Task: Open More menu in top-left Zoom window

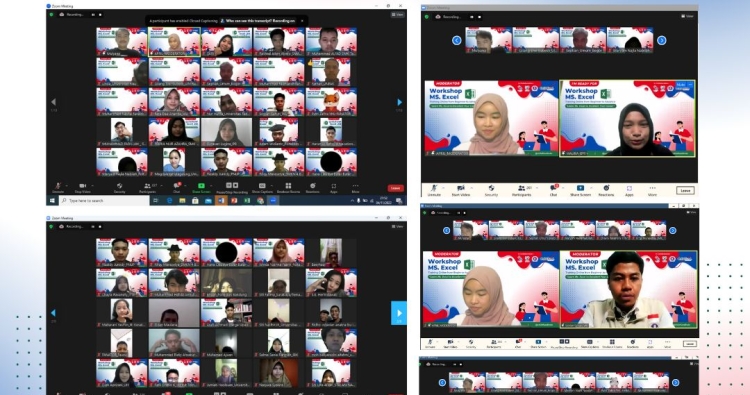Action: click(x=355, y=187)
